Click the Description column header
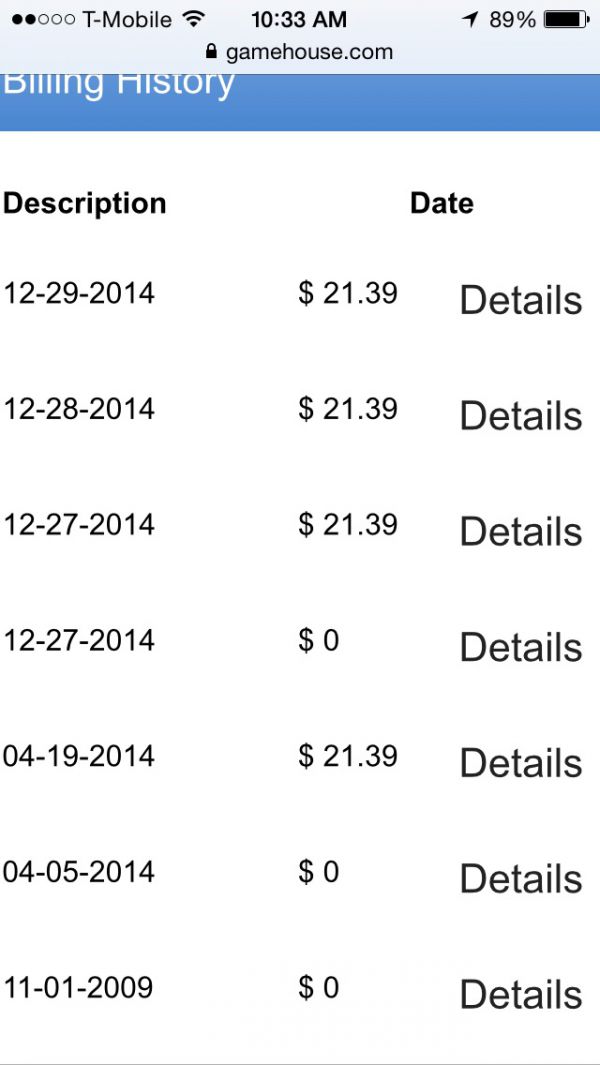 (85, 204)
